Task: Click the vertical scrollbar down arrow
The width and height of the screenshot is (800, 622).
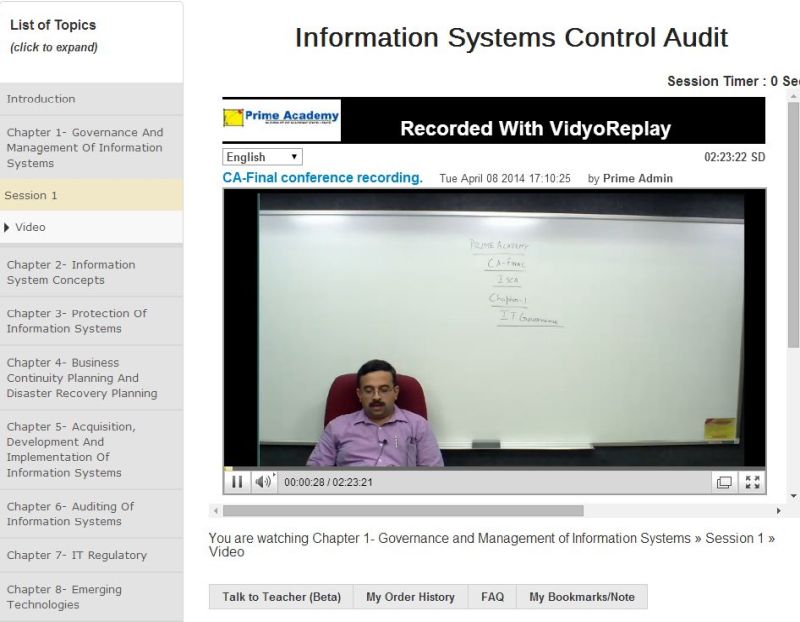Action: pos(793,496)
